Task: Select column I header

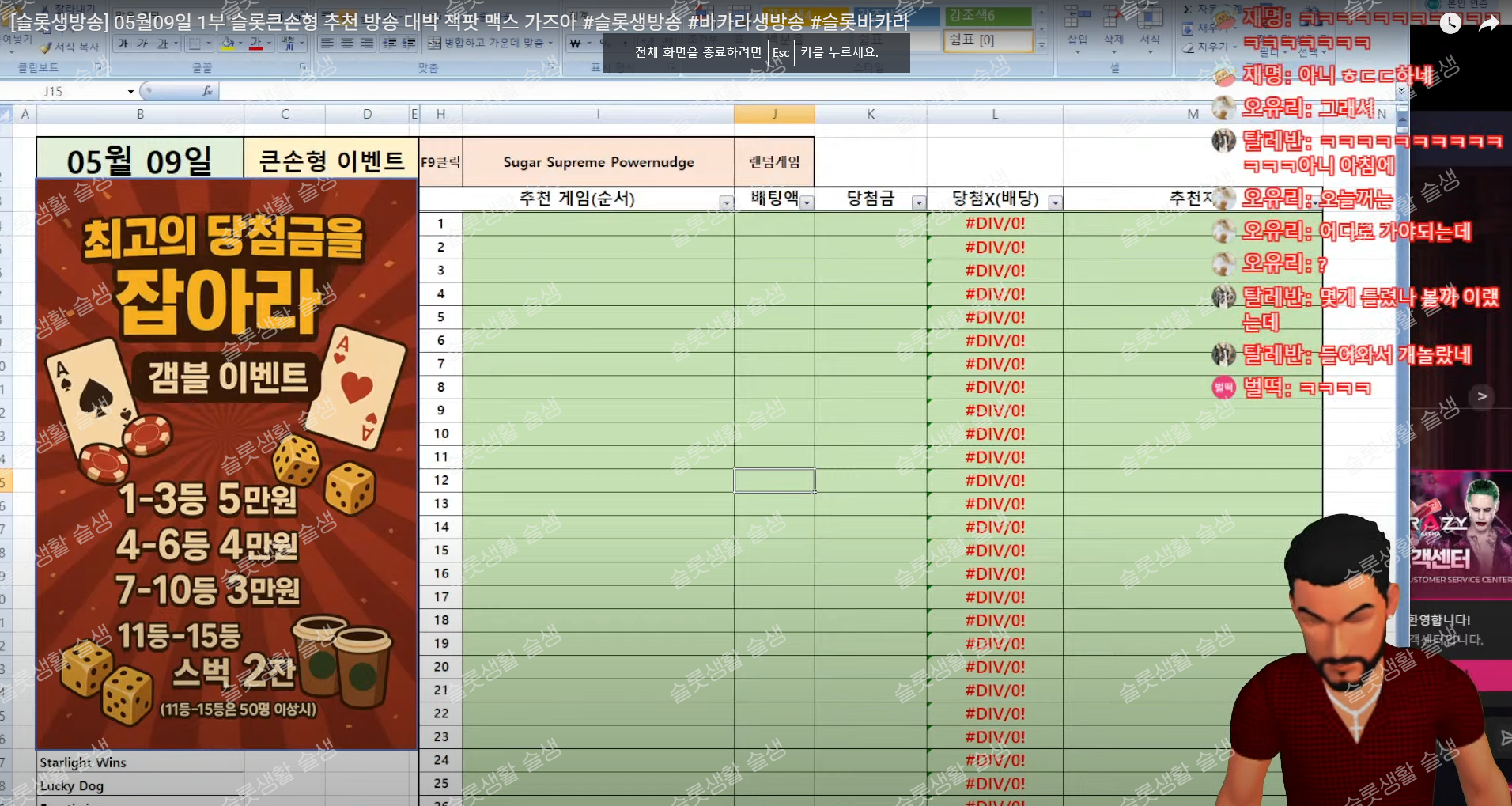Action: [x=599, y=114]
